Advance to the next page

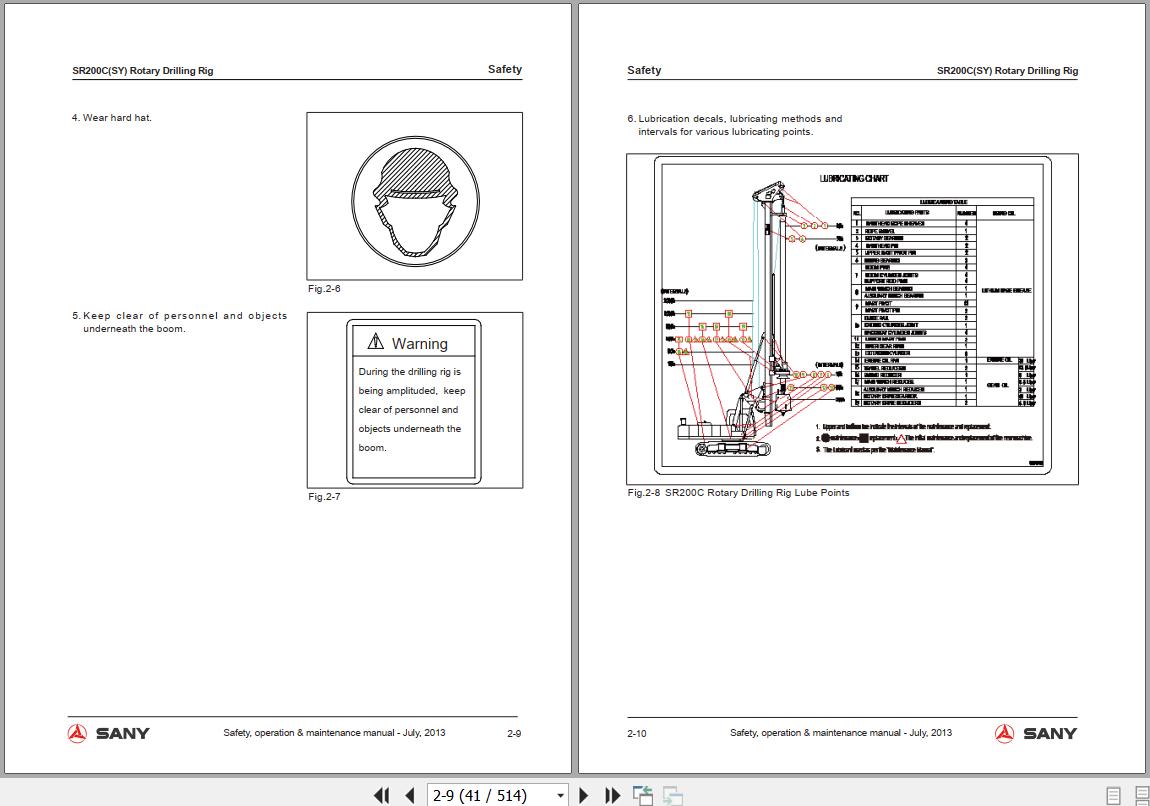tap(583, 795)
